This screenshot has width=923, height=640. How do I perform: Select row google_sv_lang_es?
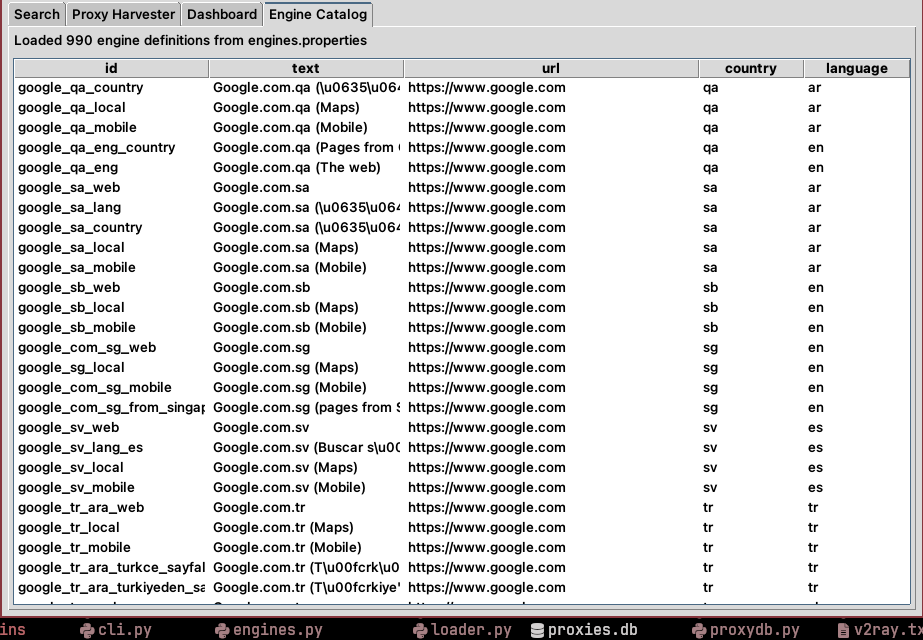coord(462,448)
